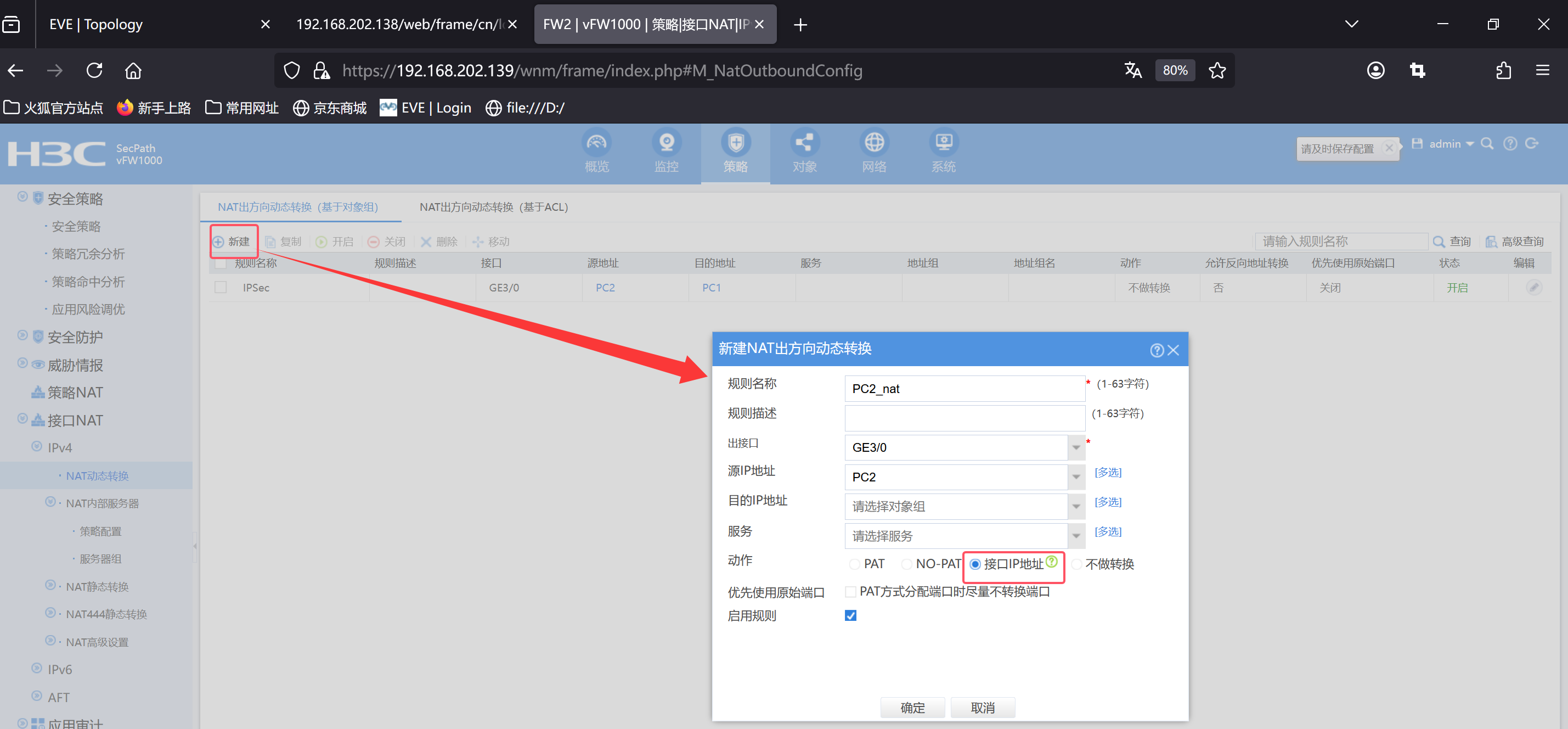Switch to NAT出方向动态转换（基于ACL）tab
The image size is (1568, 729).
click(493, 207)
